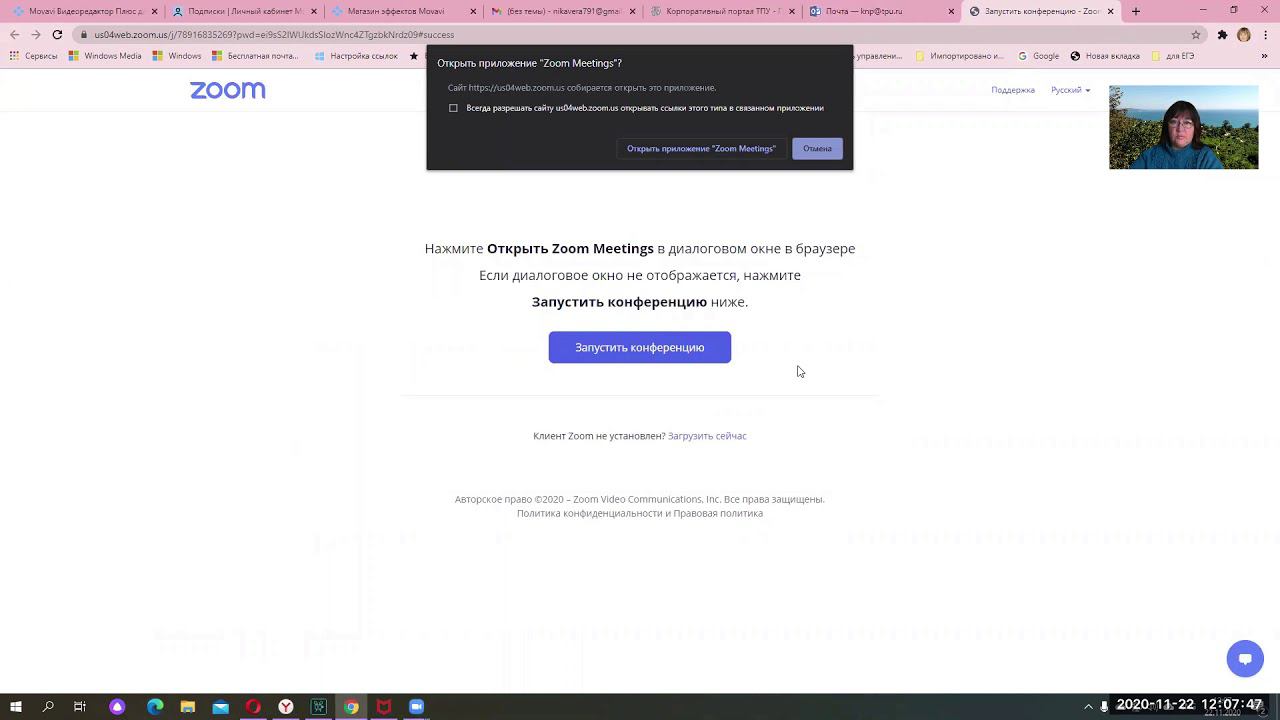
Task: Open 'Новая вкладка' bookmark
Action: [x=1105, y=56]
